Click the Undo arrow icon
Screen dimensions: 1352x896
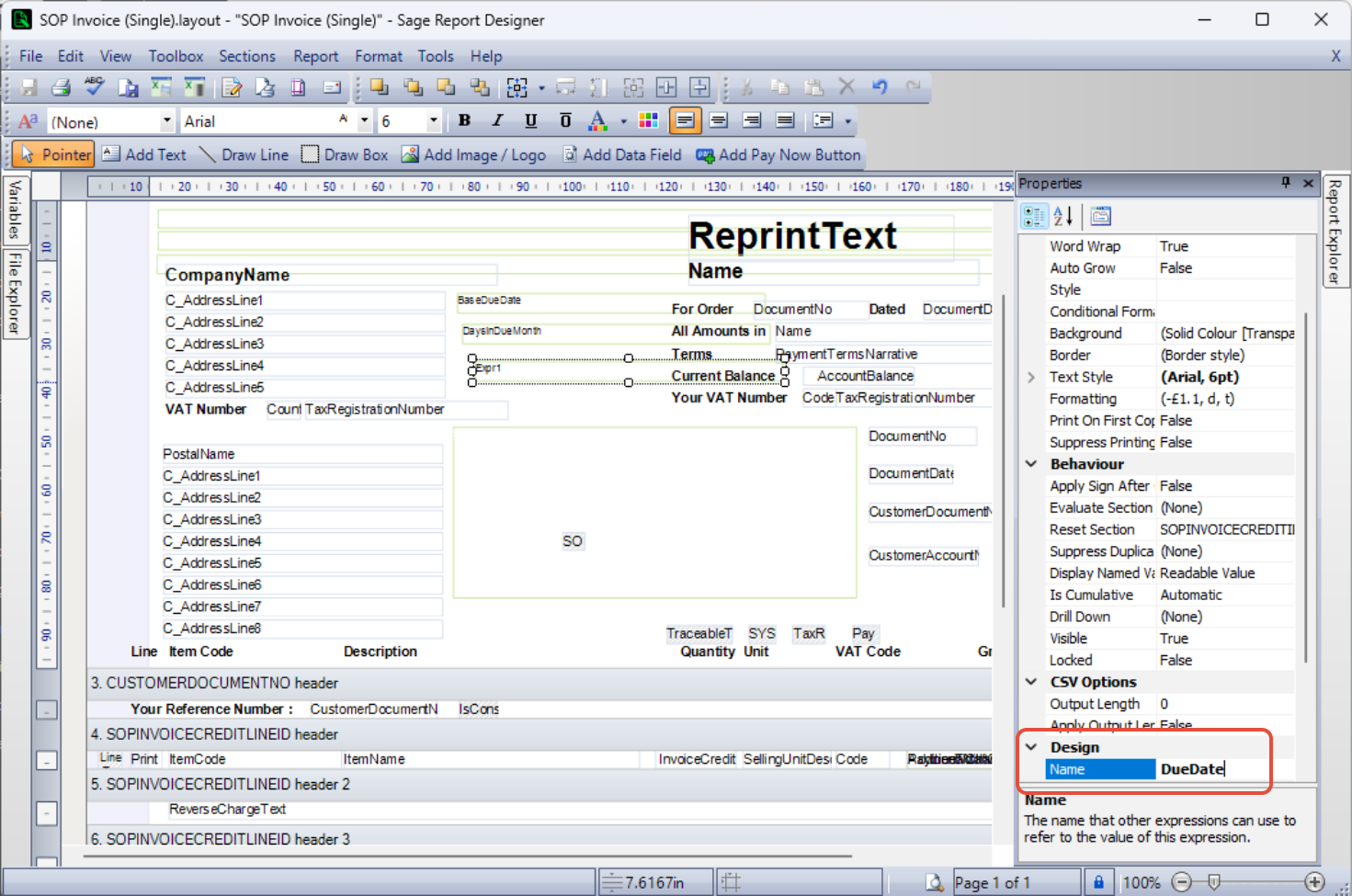[880, 87]
